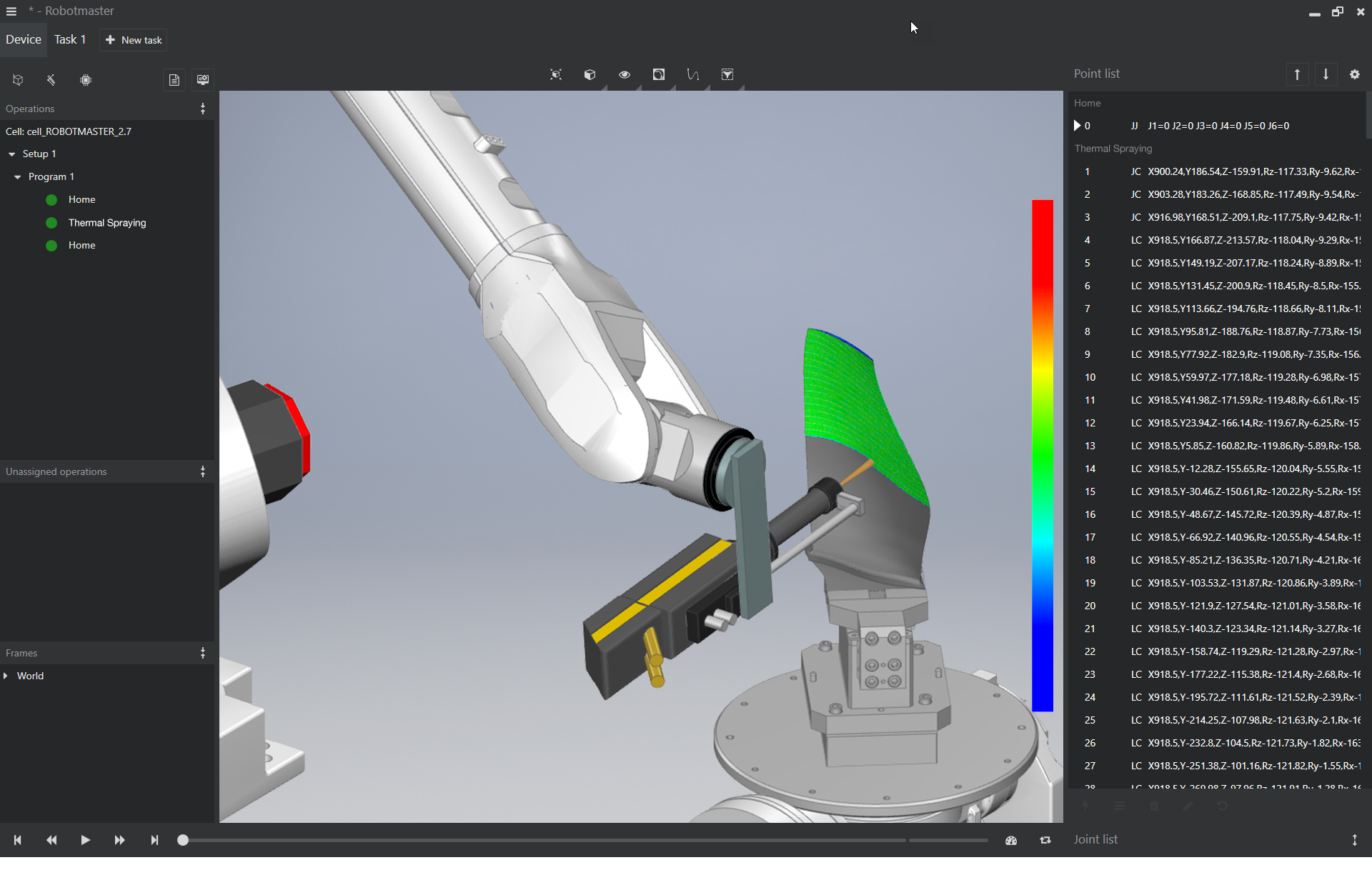Viewport: 1372px width, 890px height.
Task: Open Point list settings gear
Action: (x=1354, y=74)
